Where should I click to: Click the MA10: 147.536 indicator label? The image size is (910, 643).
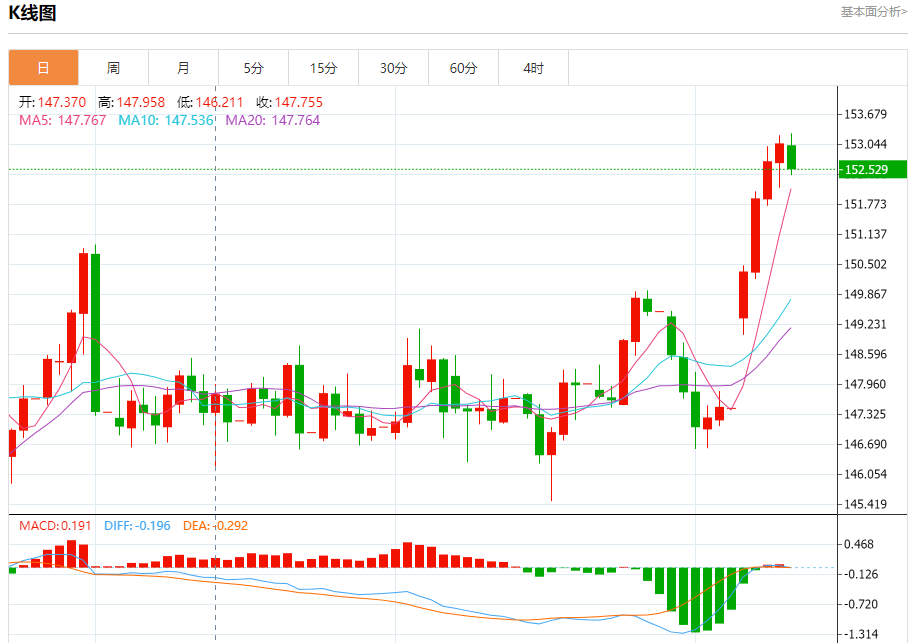point(166,120)
